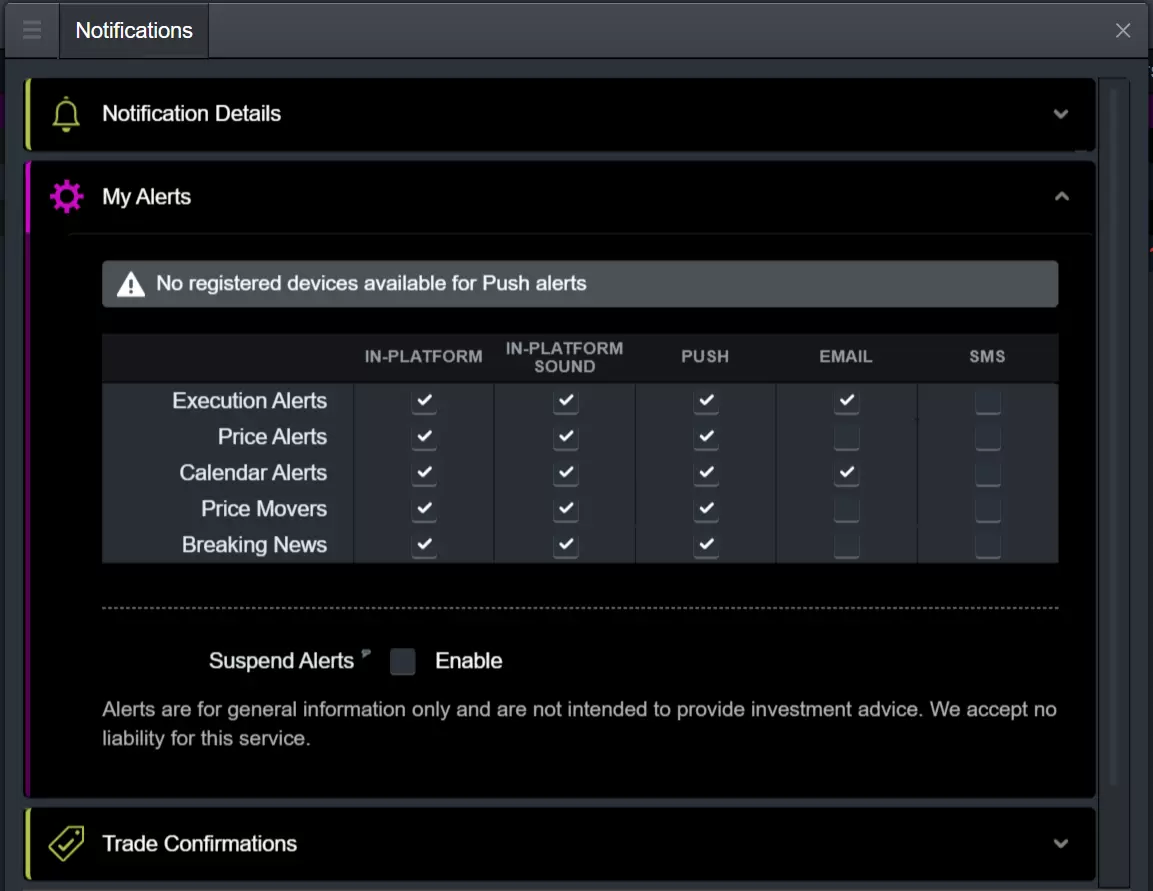Screen dimensions: 1153x891
Task: Disable Email for Calendar Alerts
Action: point(846,473)
